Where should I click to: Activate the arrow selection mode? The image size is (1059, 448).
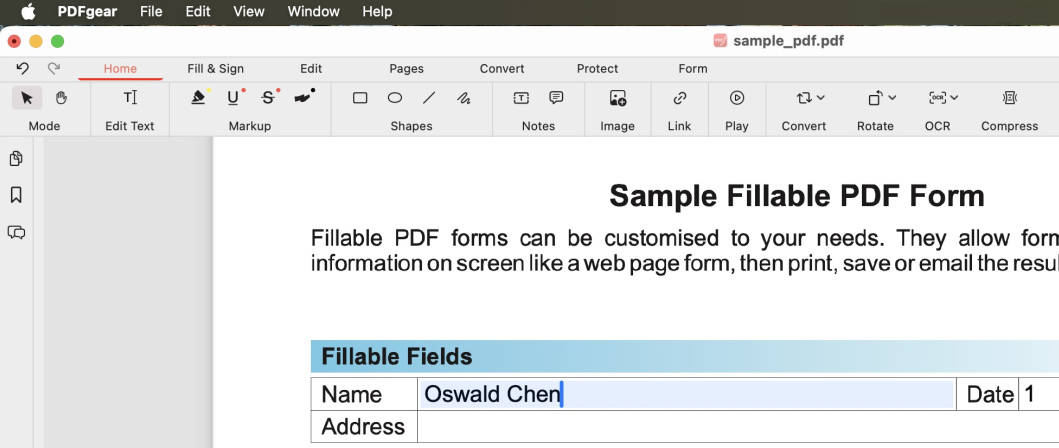(x=27, y=98)
